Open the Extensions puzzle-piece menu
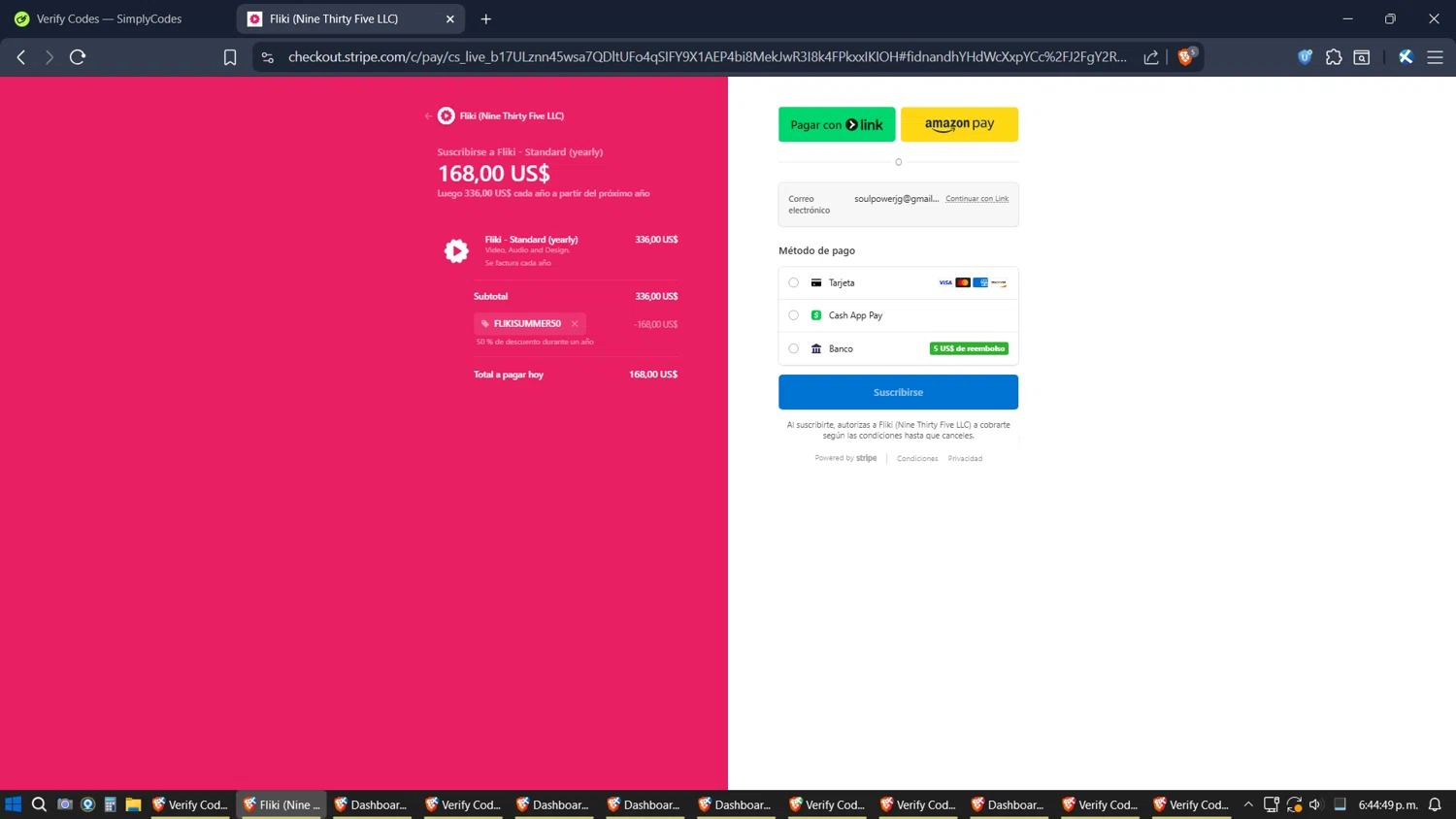 click(x=1334, y=57)
